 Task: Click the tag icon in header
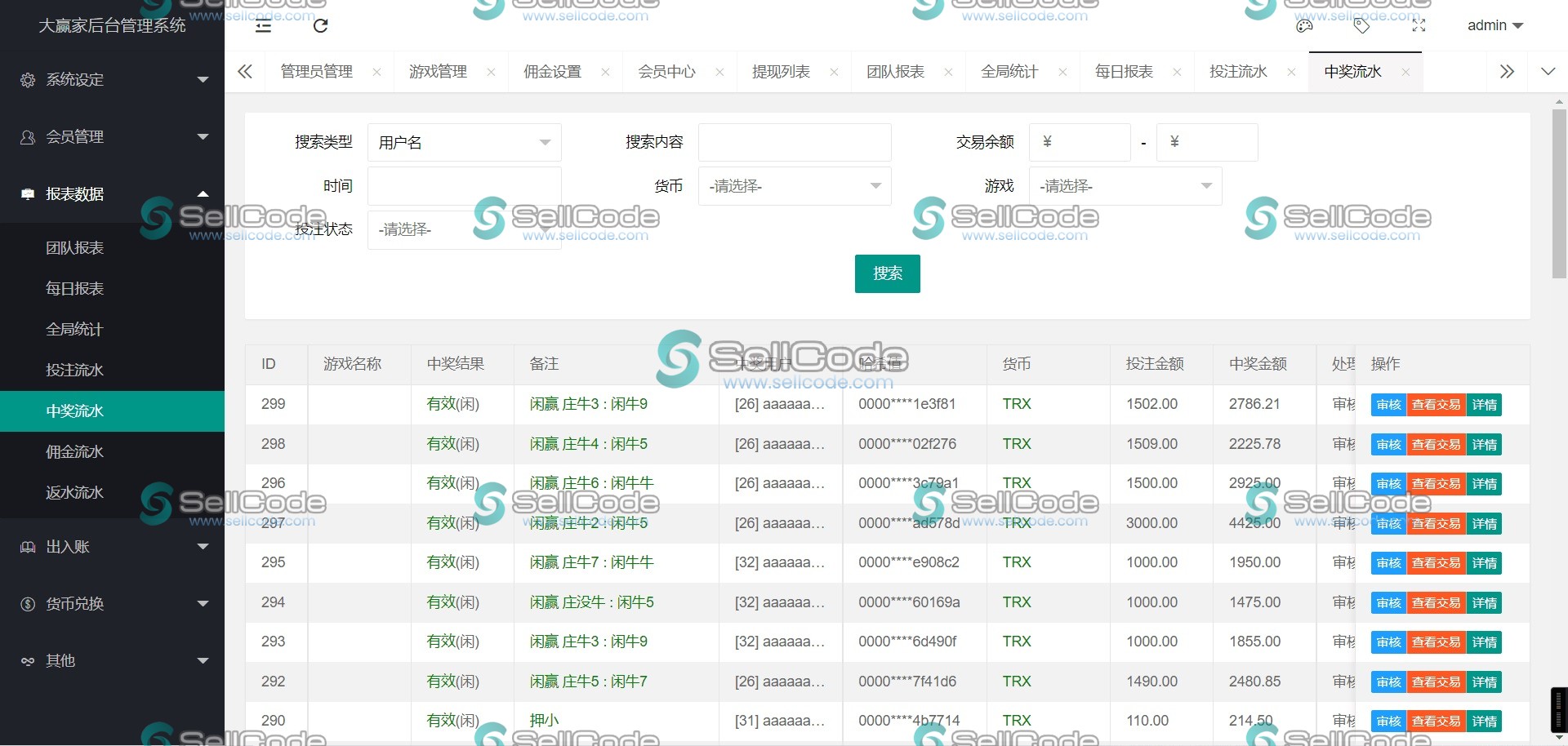(x=1361, y=26)
